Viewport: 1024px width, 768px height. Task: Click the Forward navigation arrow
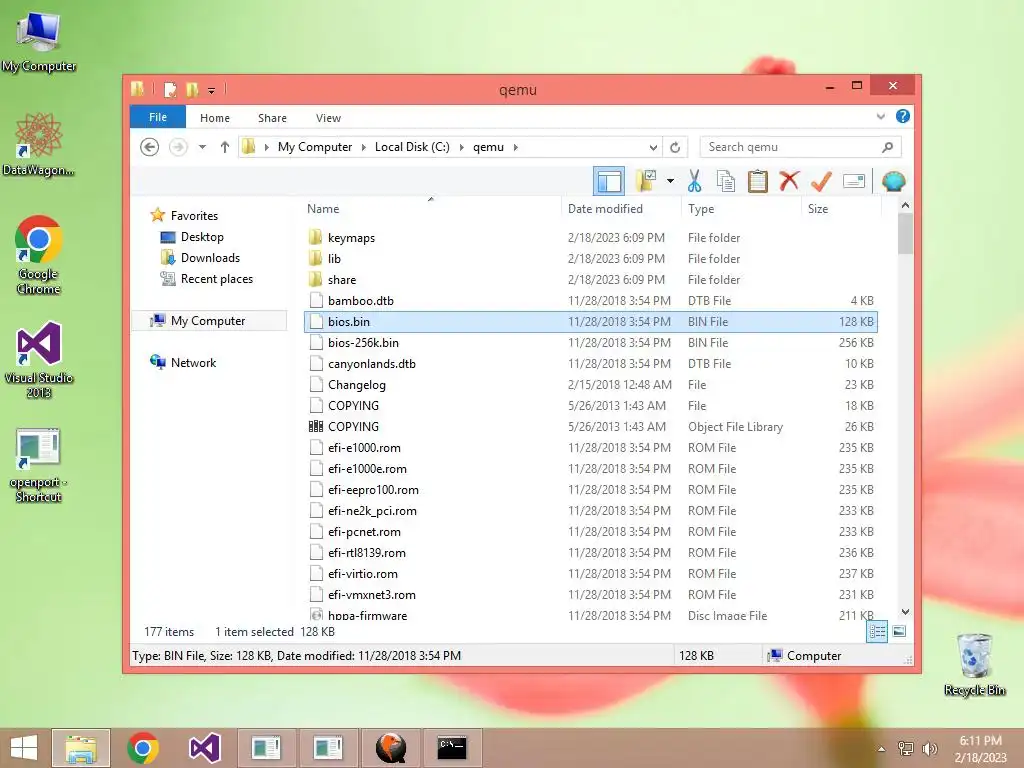pyautogui.click(x=178, y=147)
